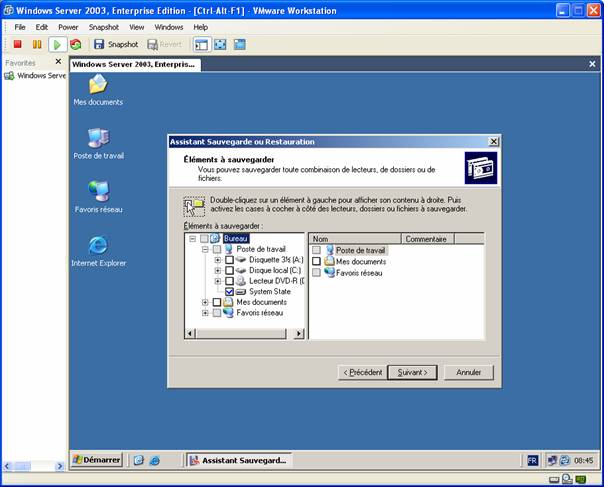Toggle Poste de travail checkbox in right list
This screenshot has height=487, width=604.
pos(316,250)
